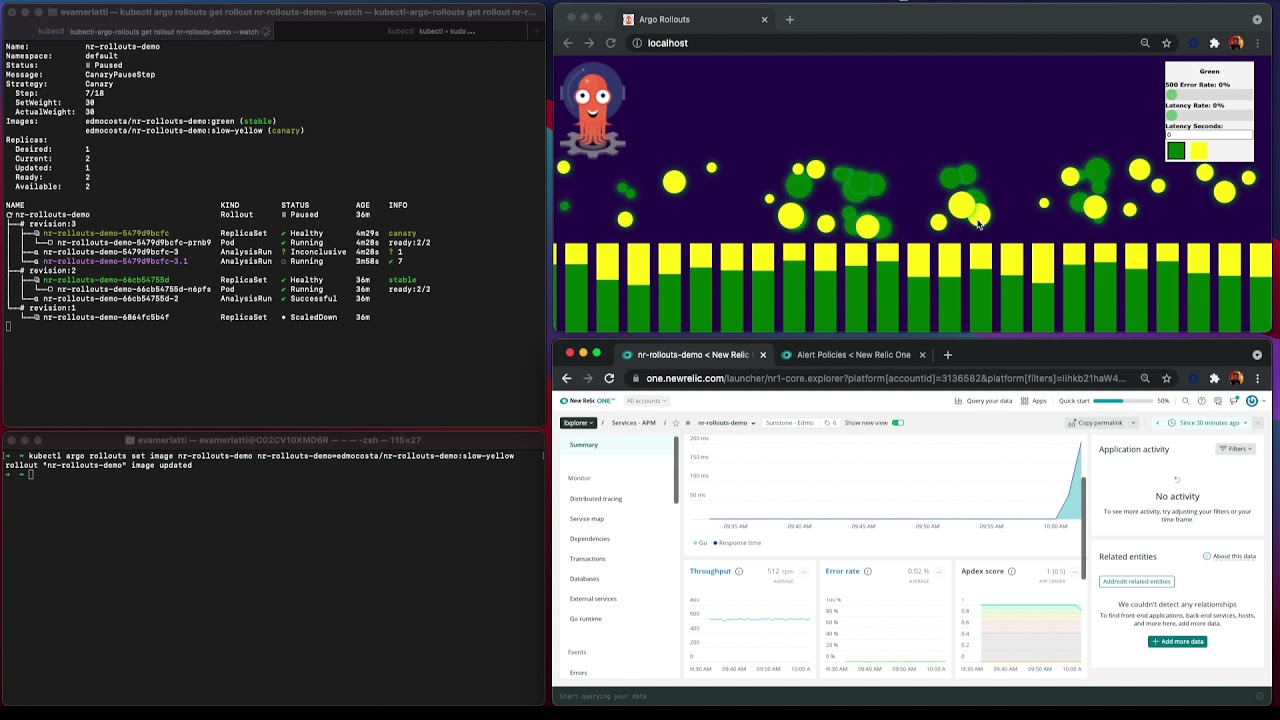
Task: Select the green color swatch
Action: tap(1176, 151)
